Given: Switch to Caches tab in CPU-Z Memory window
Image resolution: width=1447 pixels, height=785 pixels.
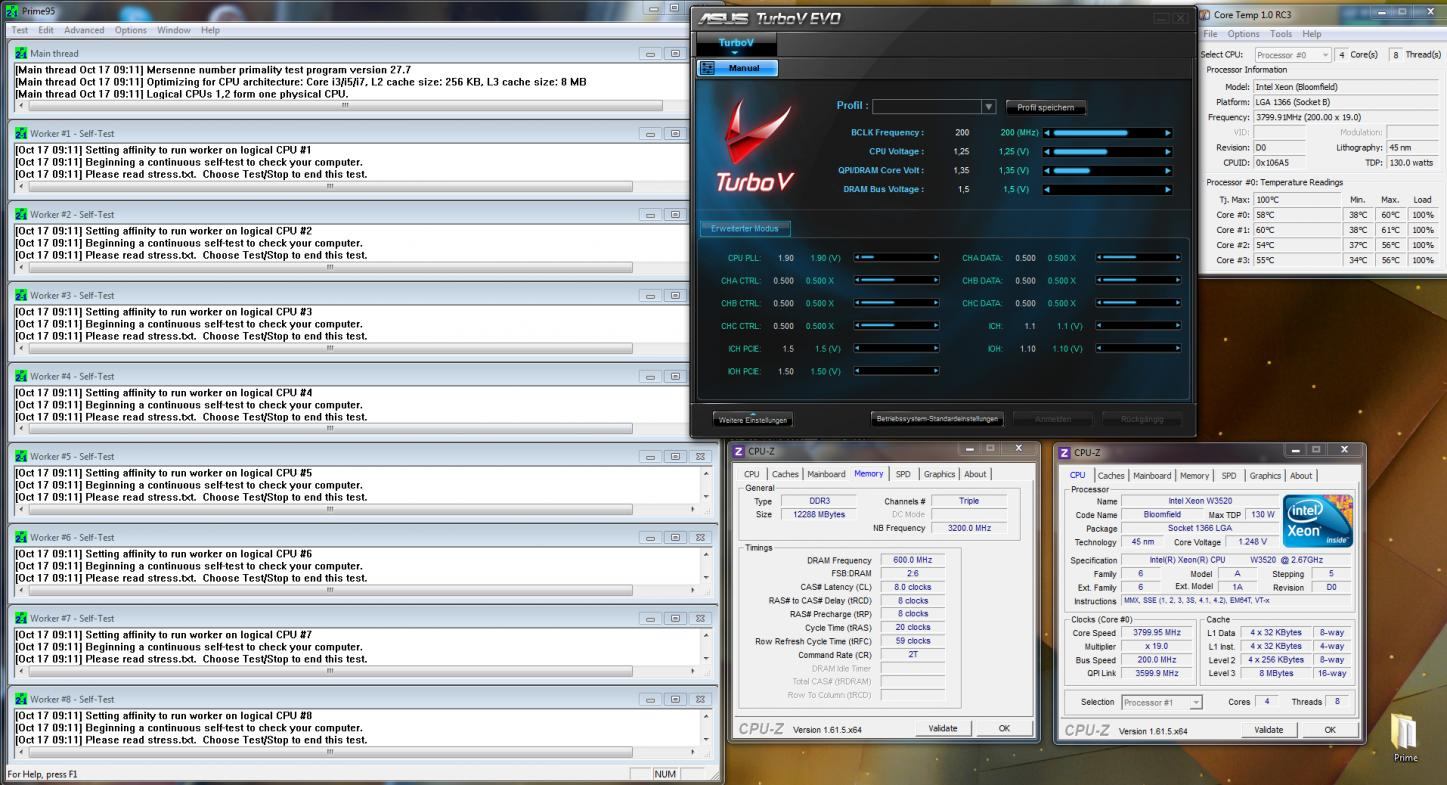Looking at the screenshot, I should (x=785, y=474).
